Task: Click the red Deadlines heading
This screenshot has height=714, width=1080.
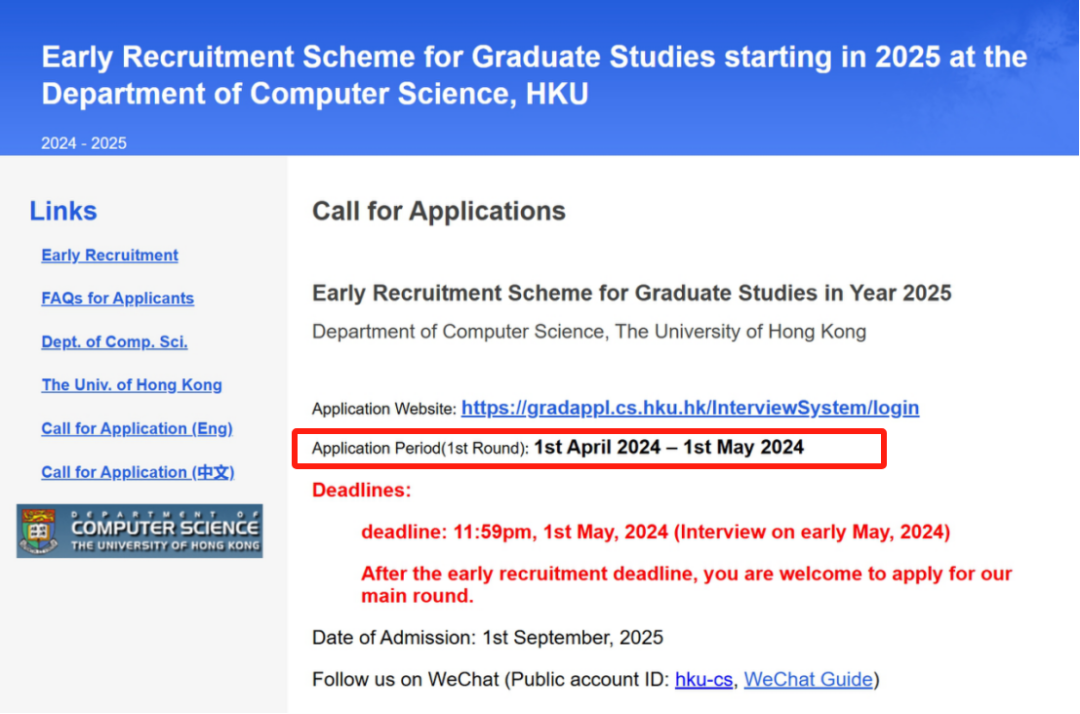Action: tap(362, 490)
